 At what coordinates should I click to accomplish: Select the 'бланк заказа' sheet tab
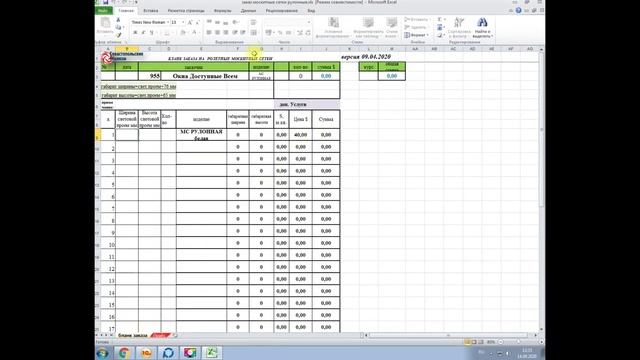(x=133, y=336)
